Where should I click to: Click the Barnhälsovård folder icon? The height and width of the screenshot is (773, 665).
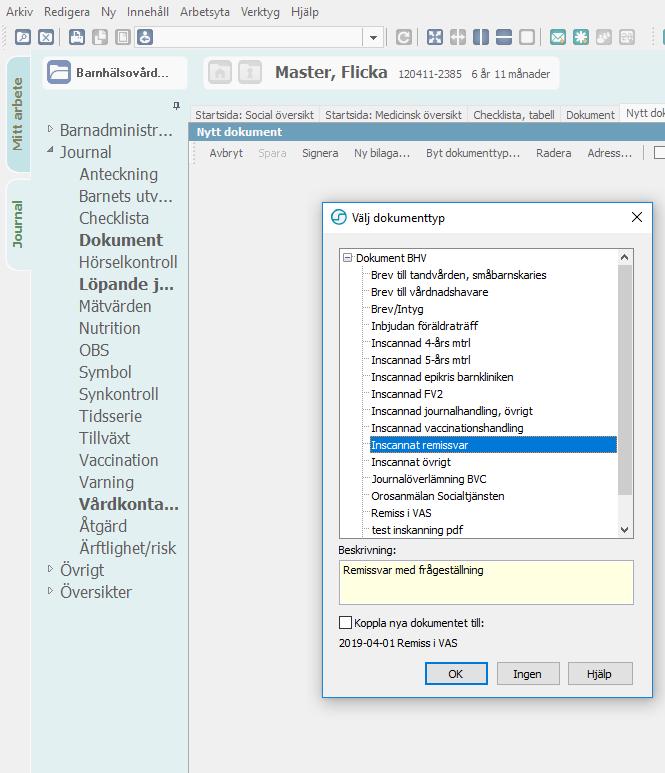click(x=59, y=72)
